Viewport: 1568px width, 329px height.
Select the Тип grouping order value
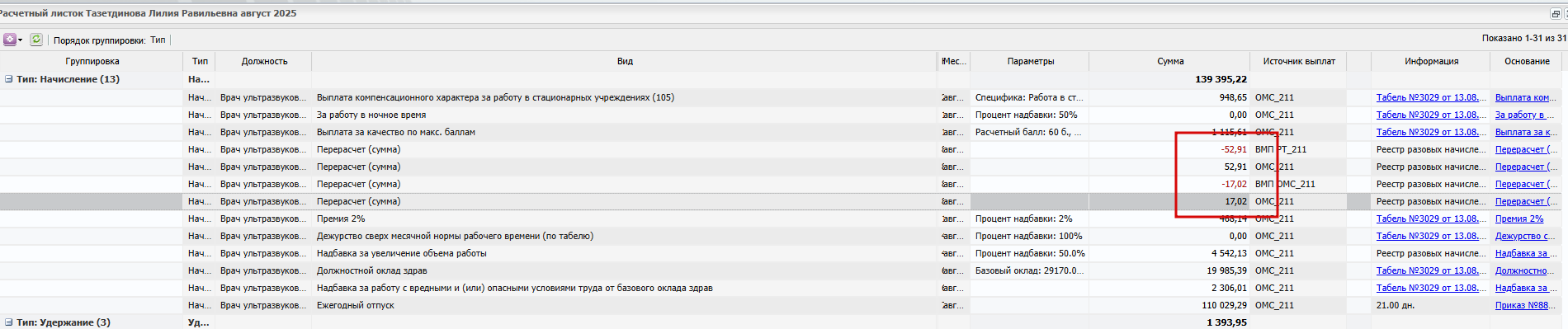pos(158,40)
